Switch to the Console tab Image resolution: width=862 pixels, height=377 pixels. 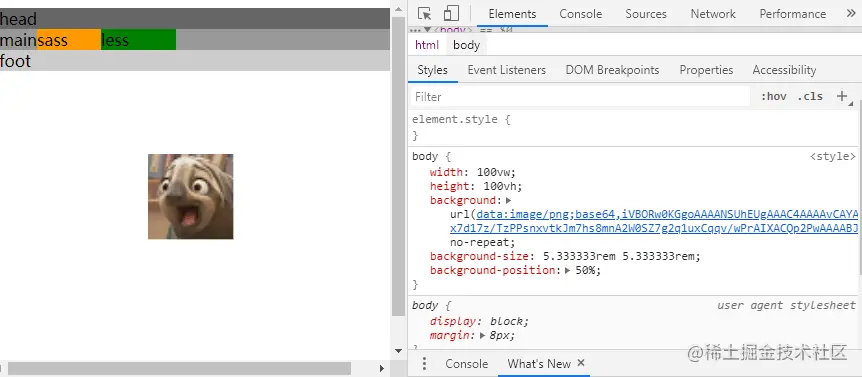pos(581,14)
